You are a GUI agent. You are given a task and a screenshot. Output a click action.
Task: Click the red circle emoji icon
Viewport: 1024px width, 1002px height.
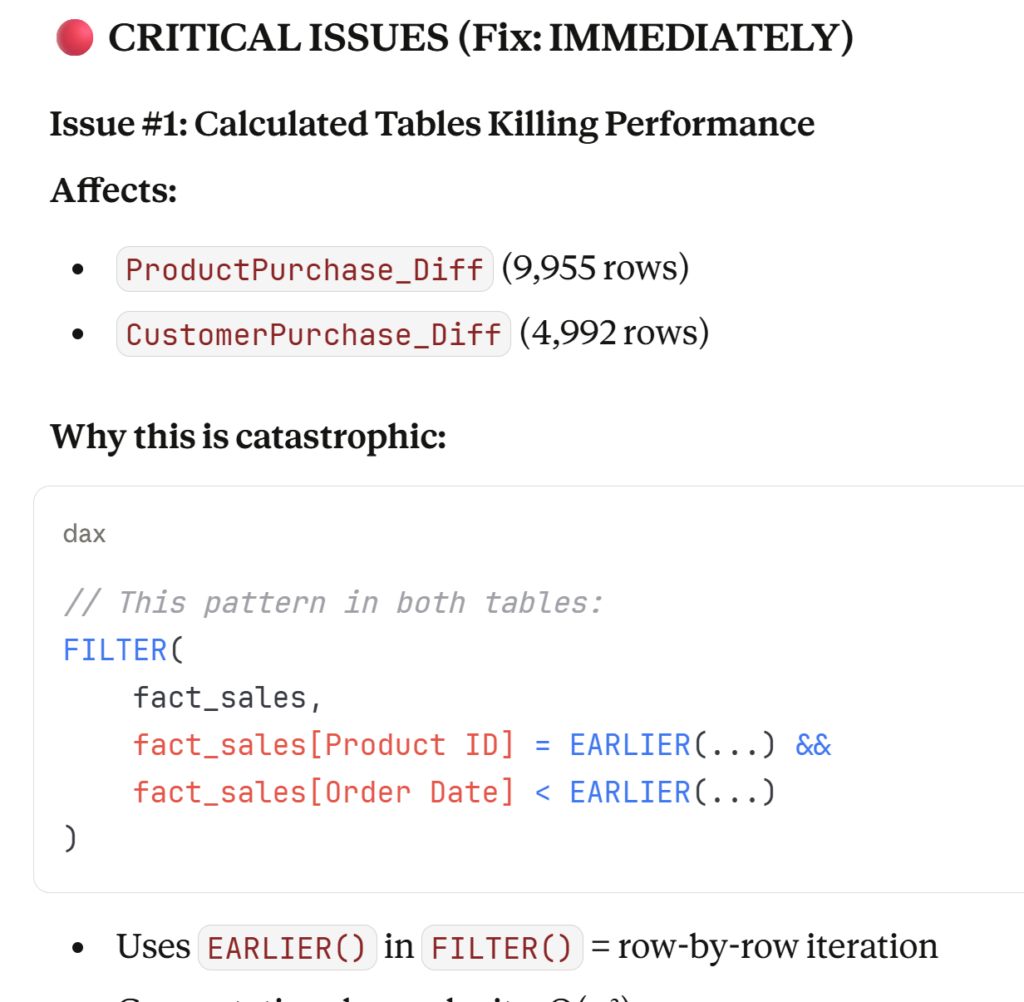point(75,39)
